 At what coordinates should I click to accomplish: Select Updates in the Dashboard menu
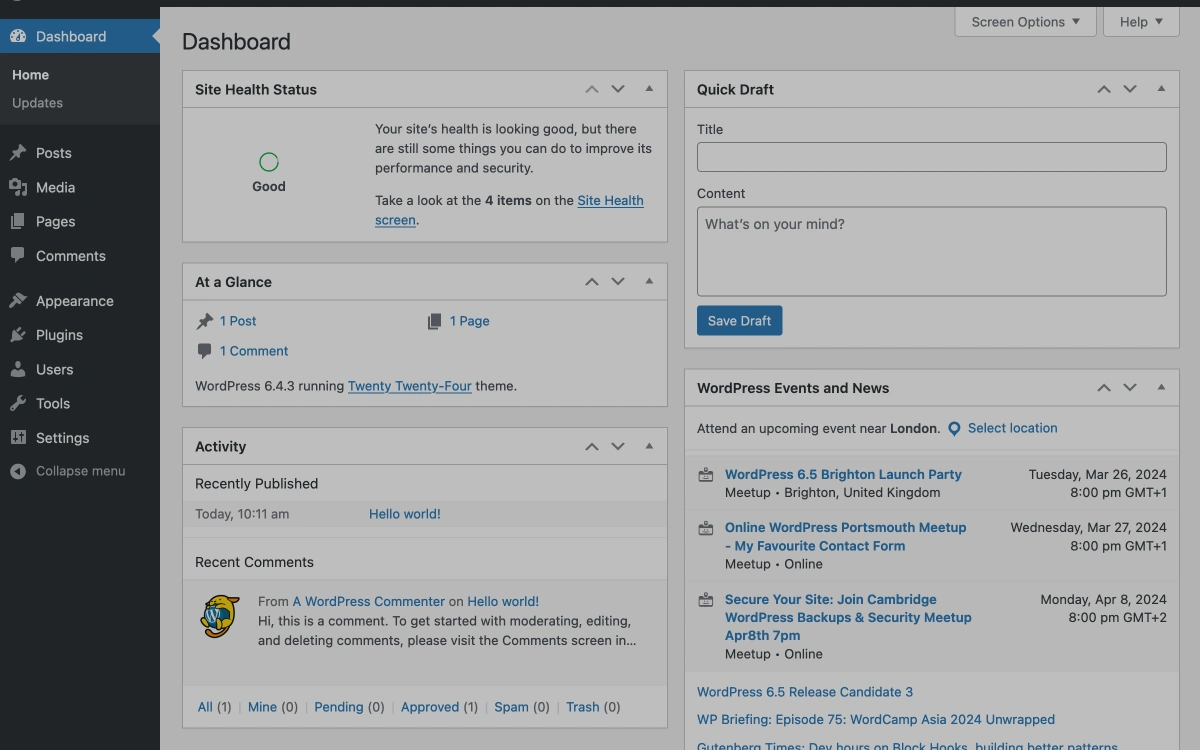(x=38, y=102)
